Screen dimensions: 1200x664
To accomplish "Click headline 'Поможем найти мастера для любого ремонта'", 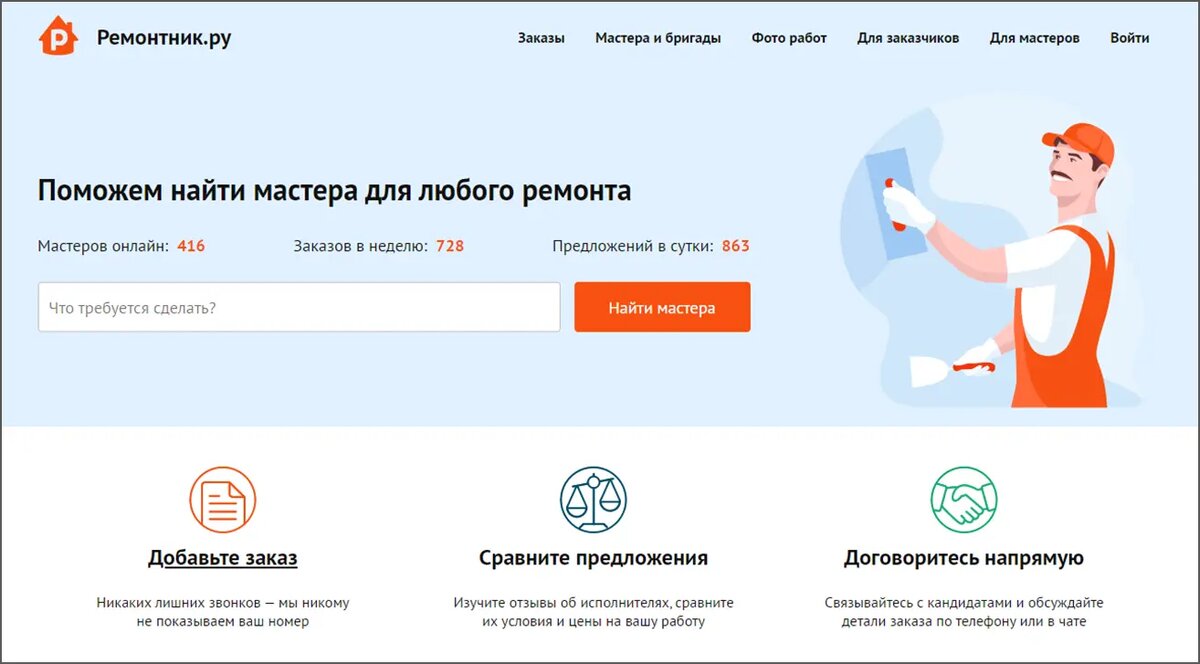I will pyautogui.click(x=334, y=190).
